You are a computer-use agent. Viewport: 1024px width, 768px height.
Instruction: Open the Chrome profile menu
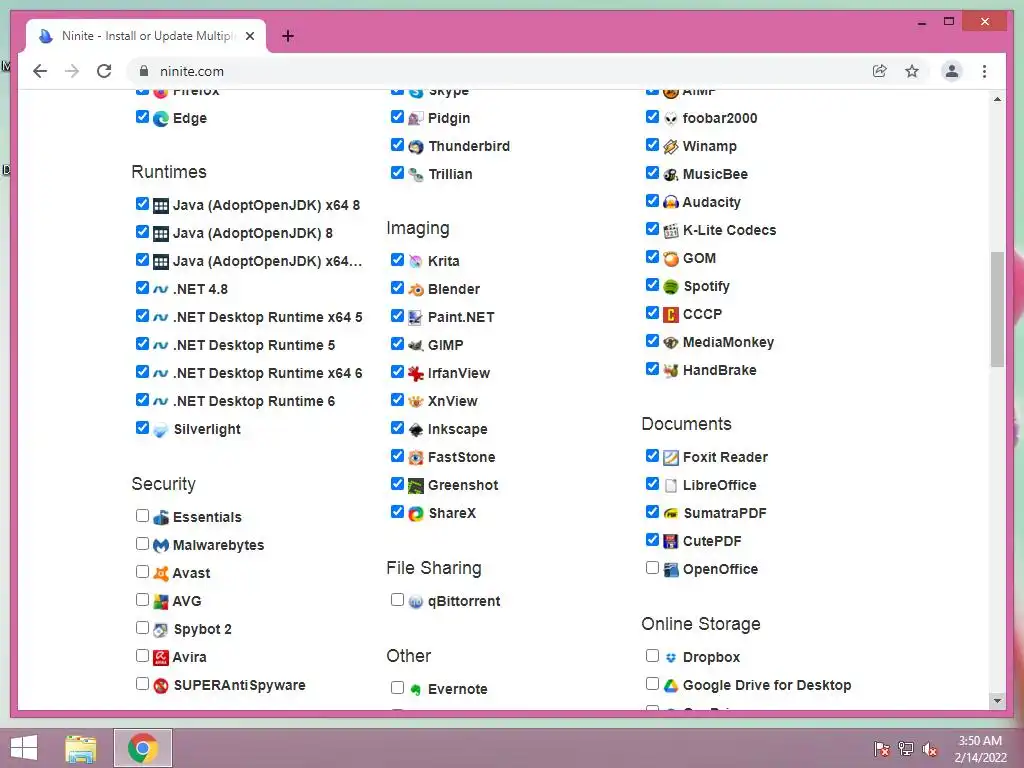click(x=952, y=71)
